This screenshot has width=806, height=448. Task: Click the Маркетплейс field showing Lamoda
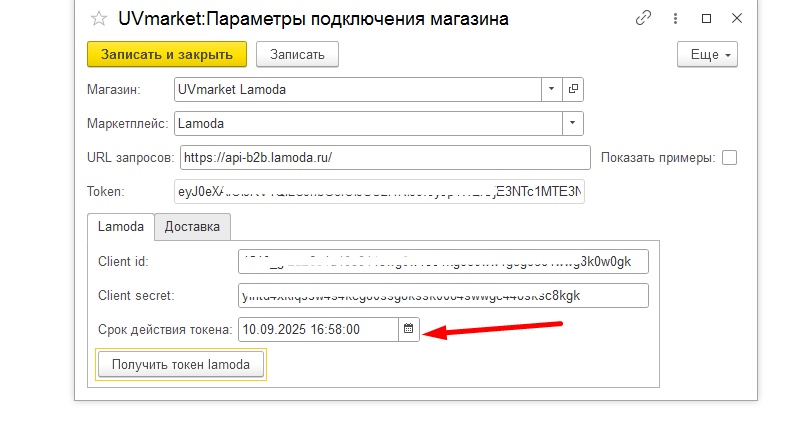pos(368,123)
